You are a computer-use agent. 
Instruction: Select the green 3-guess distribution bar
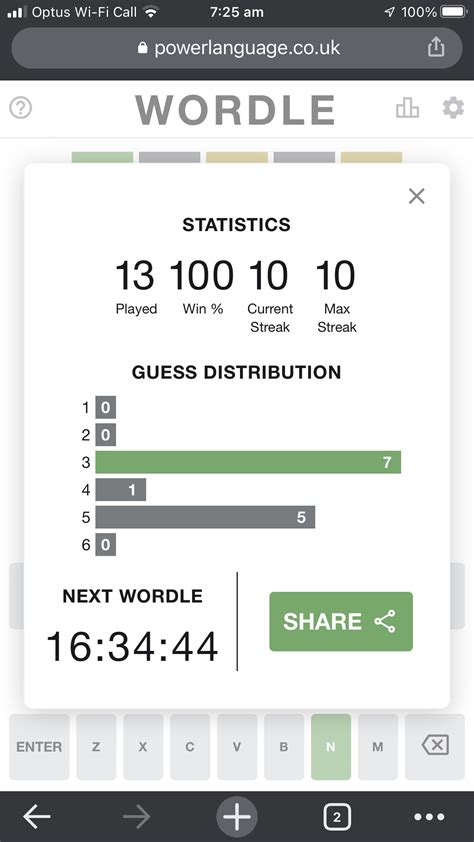[248, 462]
